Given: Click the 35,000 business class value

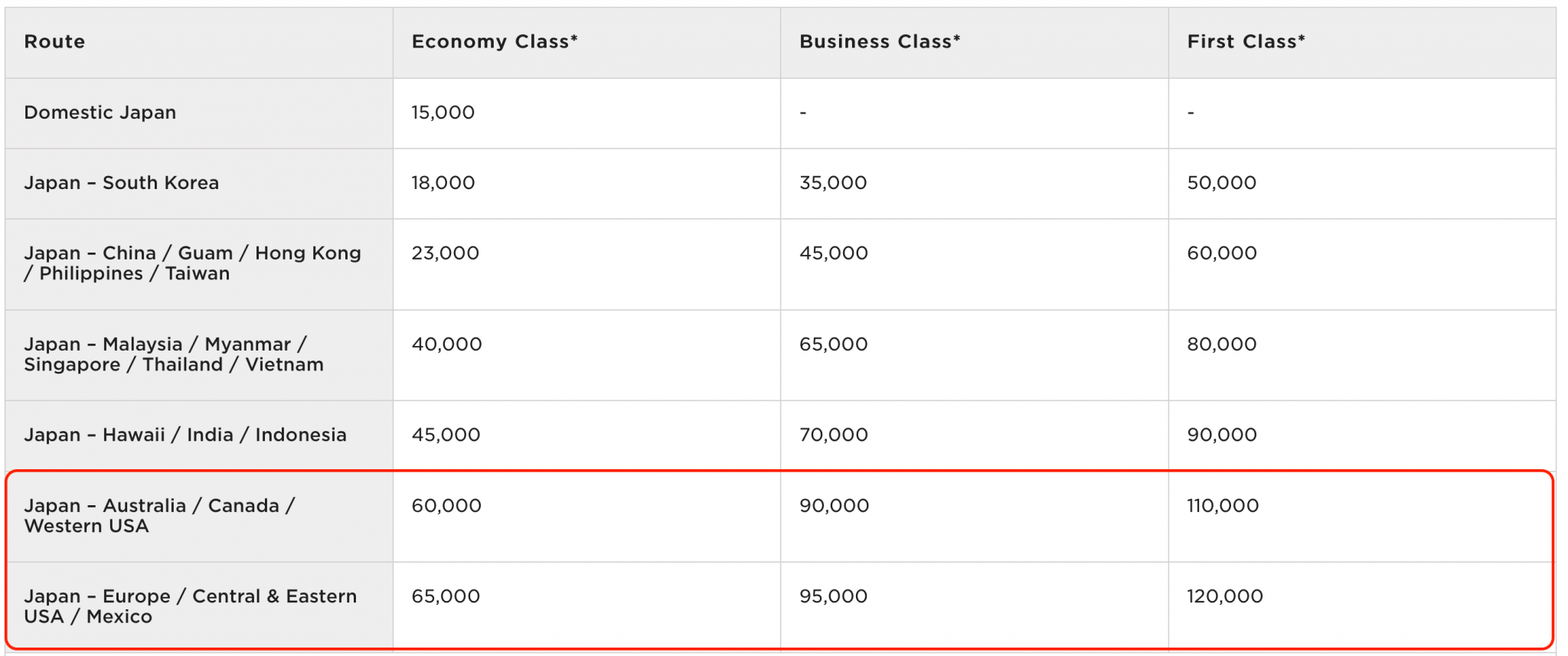Looking at the screenshot, I should [x=833, y=183].
